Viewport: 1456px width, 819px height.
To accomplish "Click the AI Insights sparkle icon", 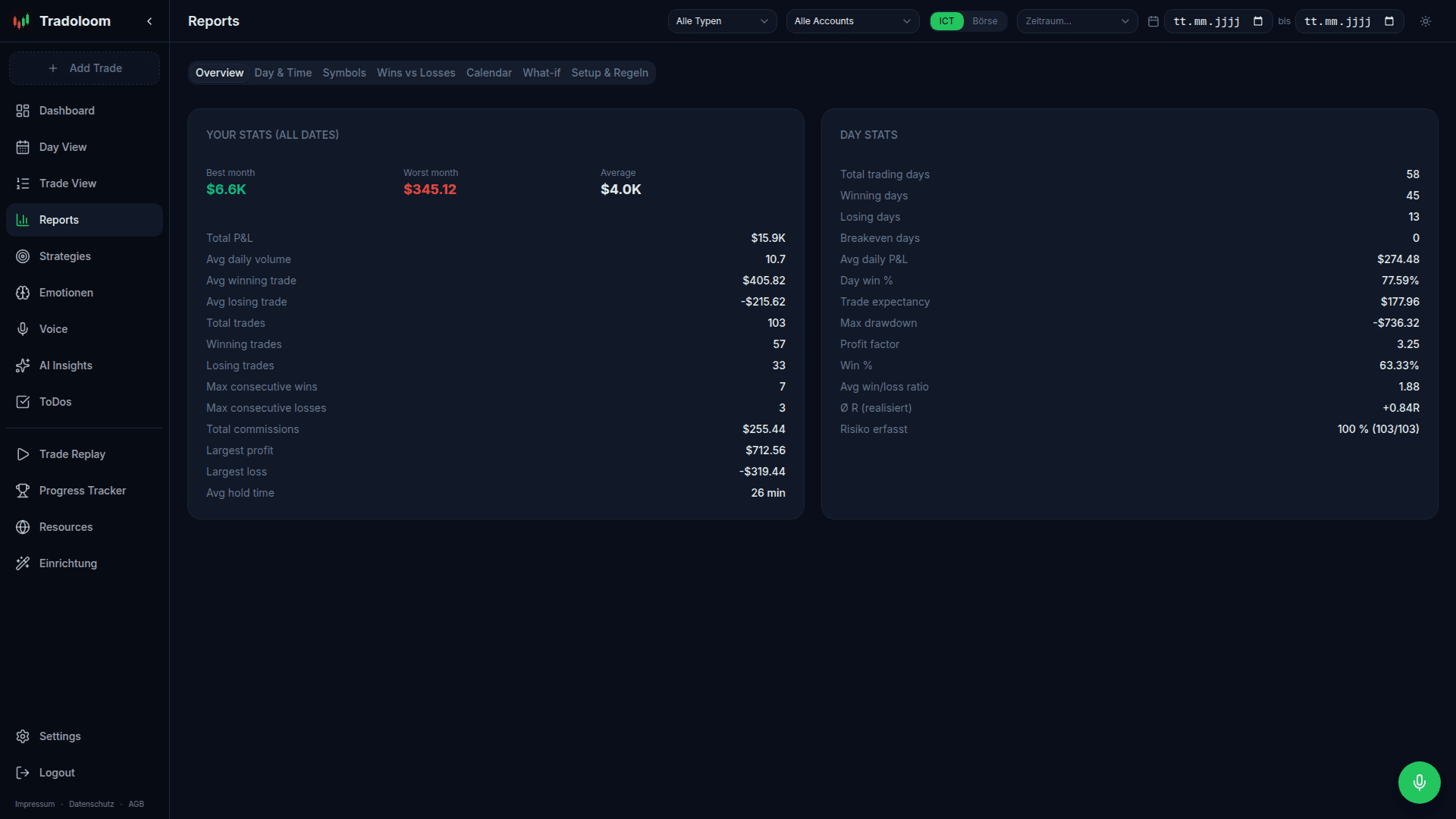I will click(x=23, y=366).
